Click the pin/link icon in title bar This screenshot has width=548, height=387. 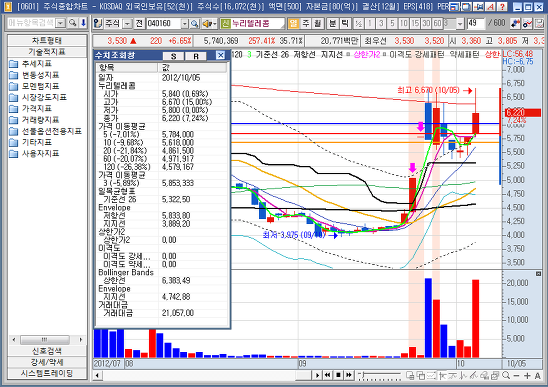coord(478,6)
